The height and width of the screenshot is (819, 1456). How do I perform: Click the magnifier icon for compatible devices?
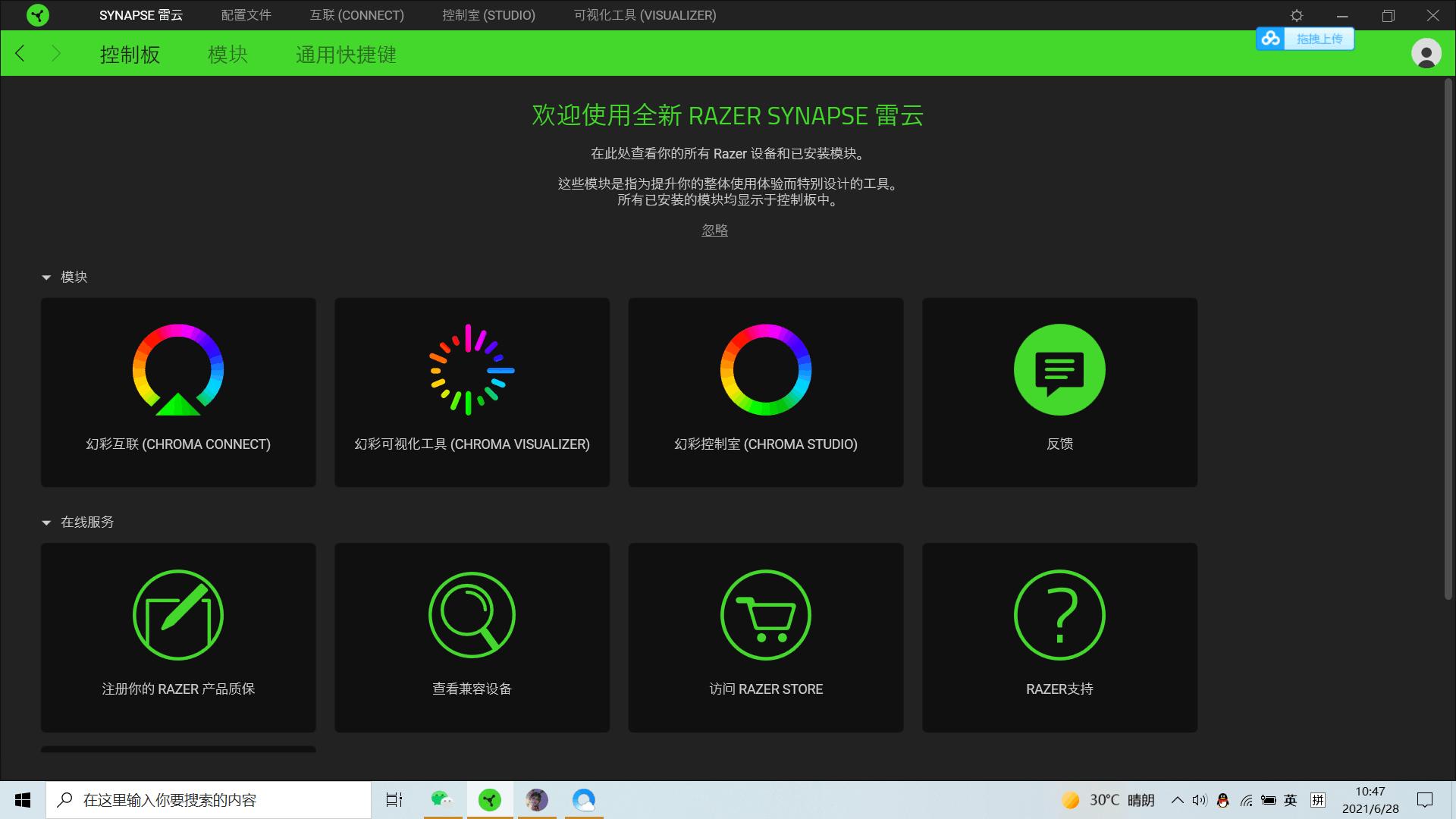472,615
